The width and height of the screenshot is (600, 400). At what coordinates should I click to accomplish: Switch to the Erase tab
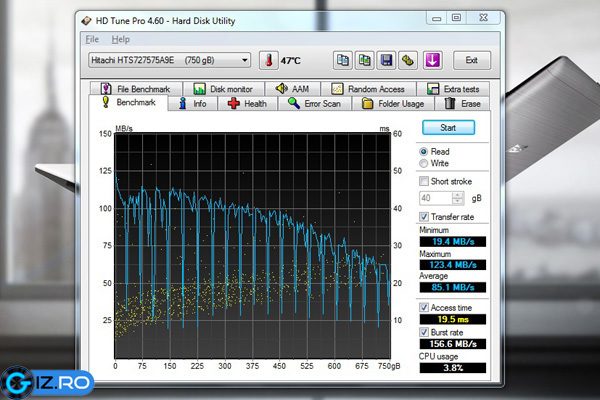463,103
